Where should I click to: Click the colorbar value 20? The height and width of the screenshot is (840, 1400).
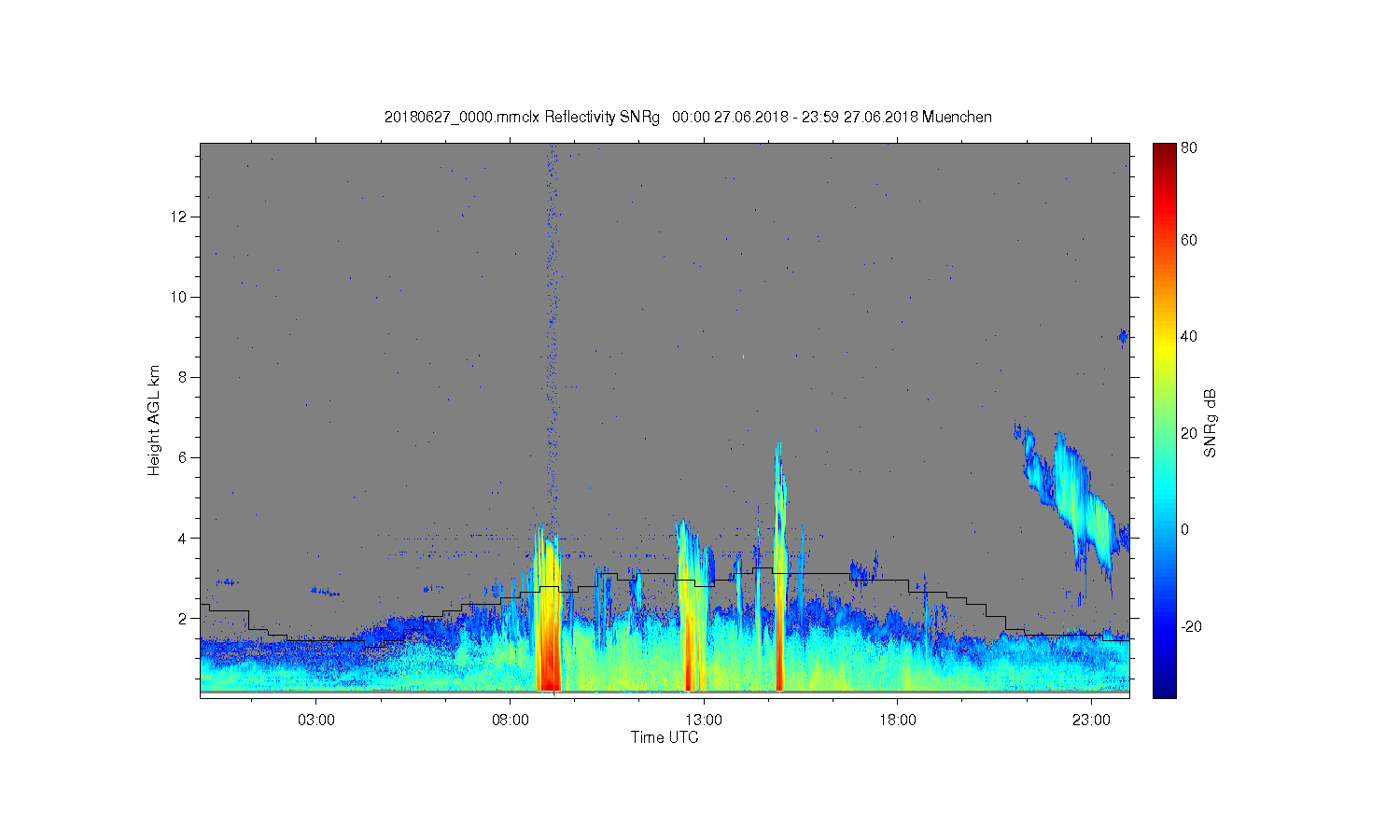pos(1189,433)
